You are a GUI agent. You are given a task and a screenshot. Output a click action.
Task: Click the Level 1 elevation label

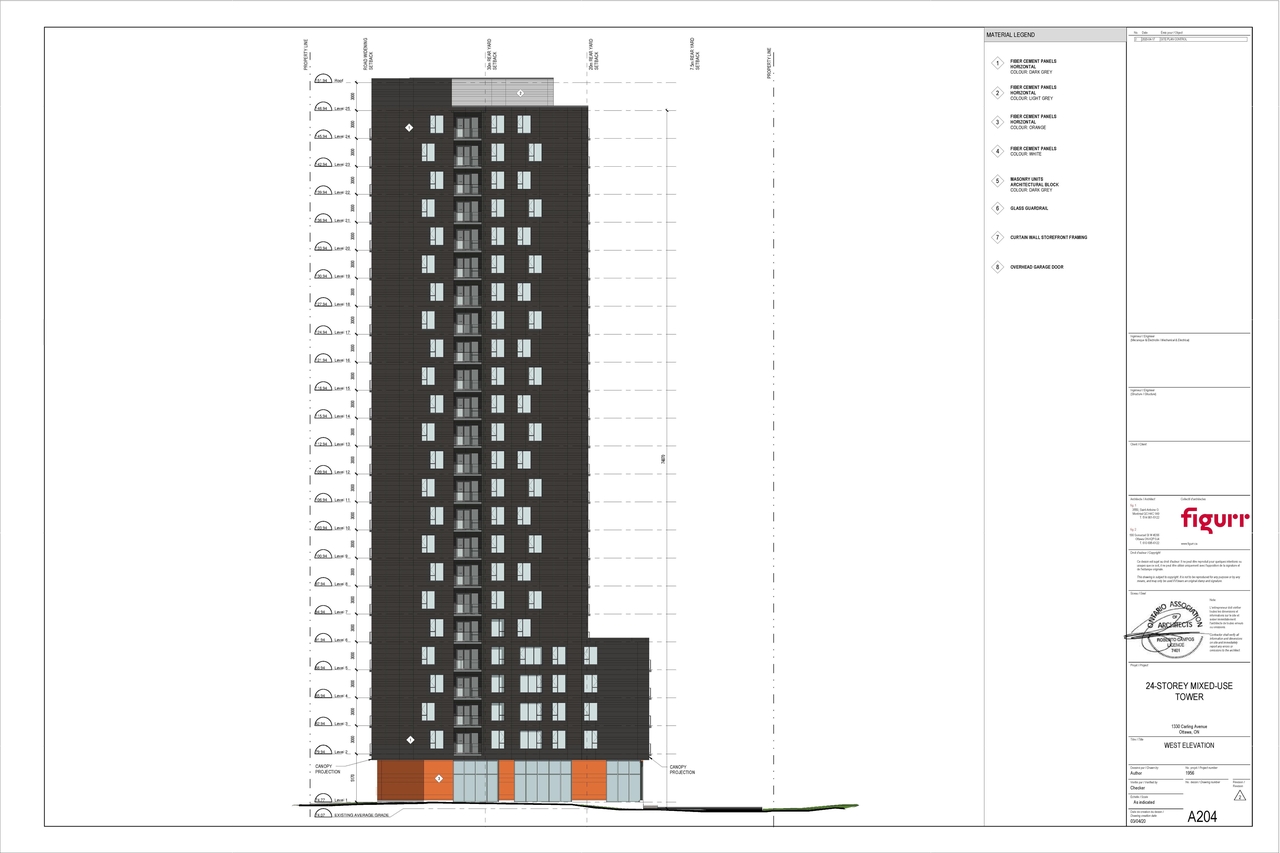click(341, 800)
